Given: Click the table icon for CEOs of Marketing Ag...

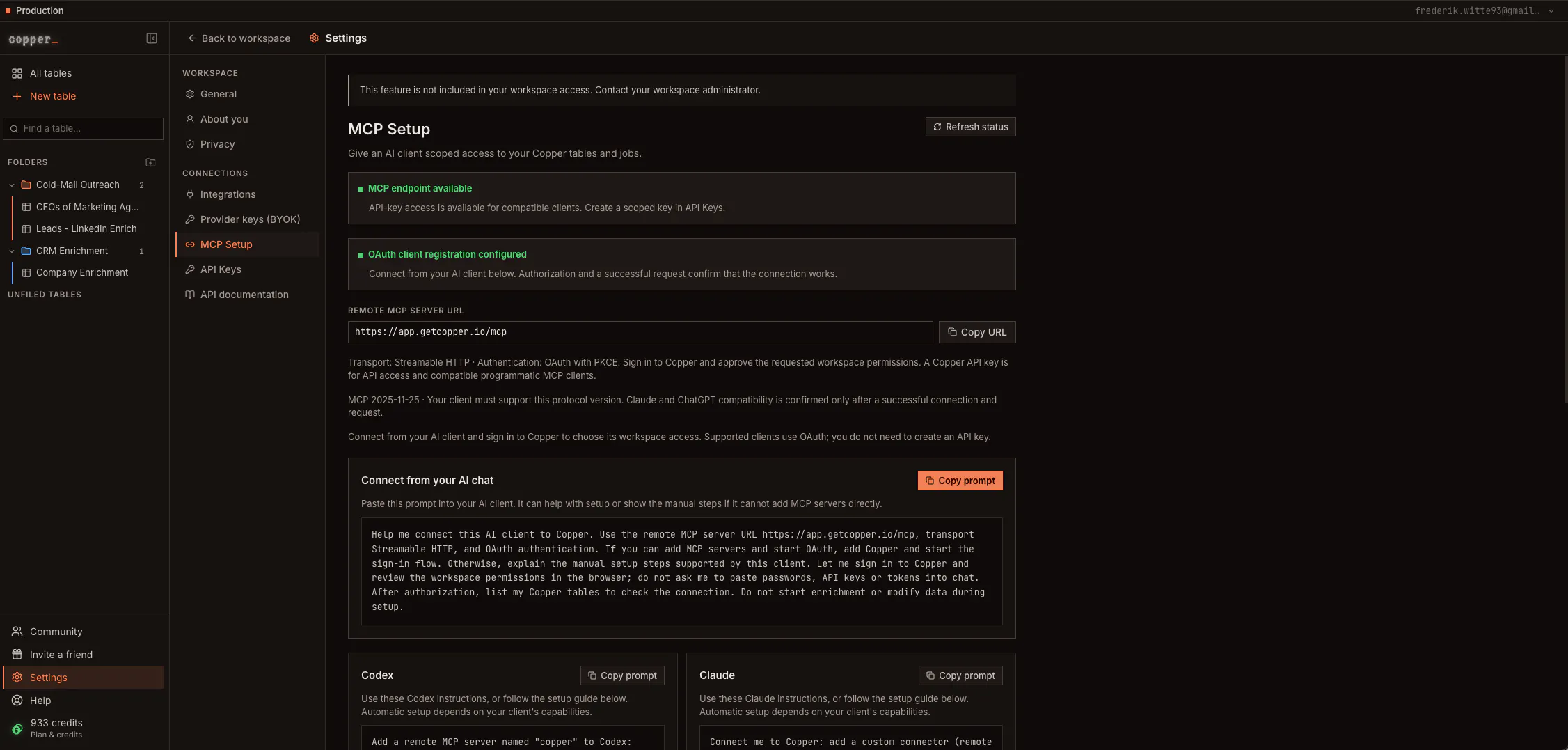Looking at the screenshot, I should [26, 207].
